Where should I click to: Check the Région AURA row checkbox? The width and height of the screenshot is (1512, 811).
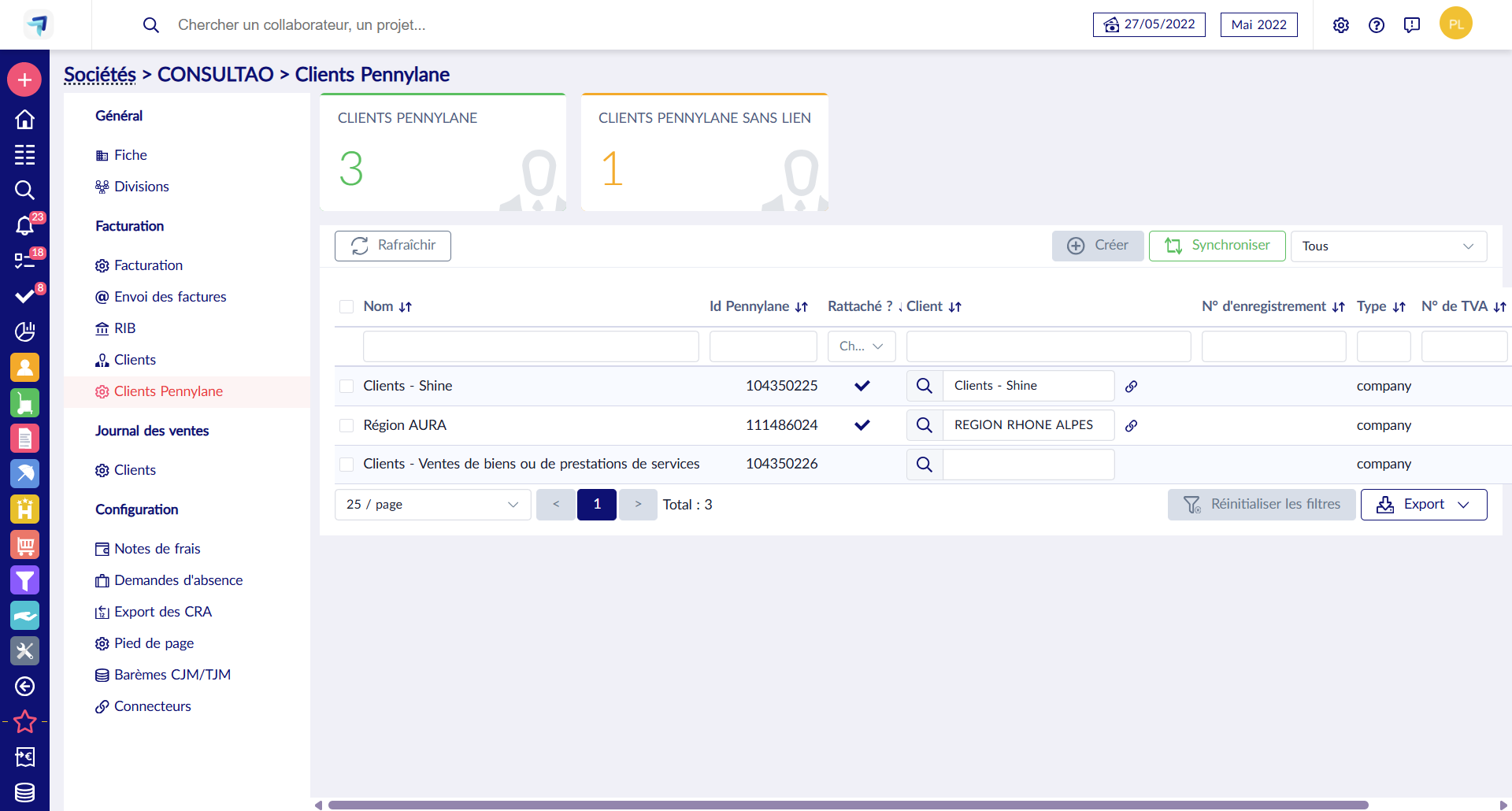pyautogui.click(x=346, y=425)
